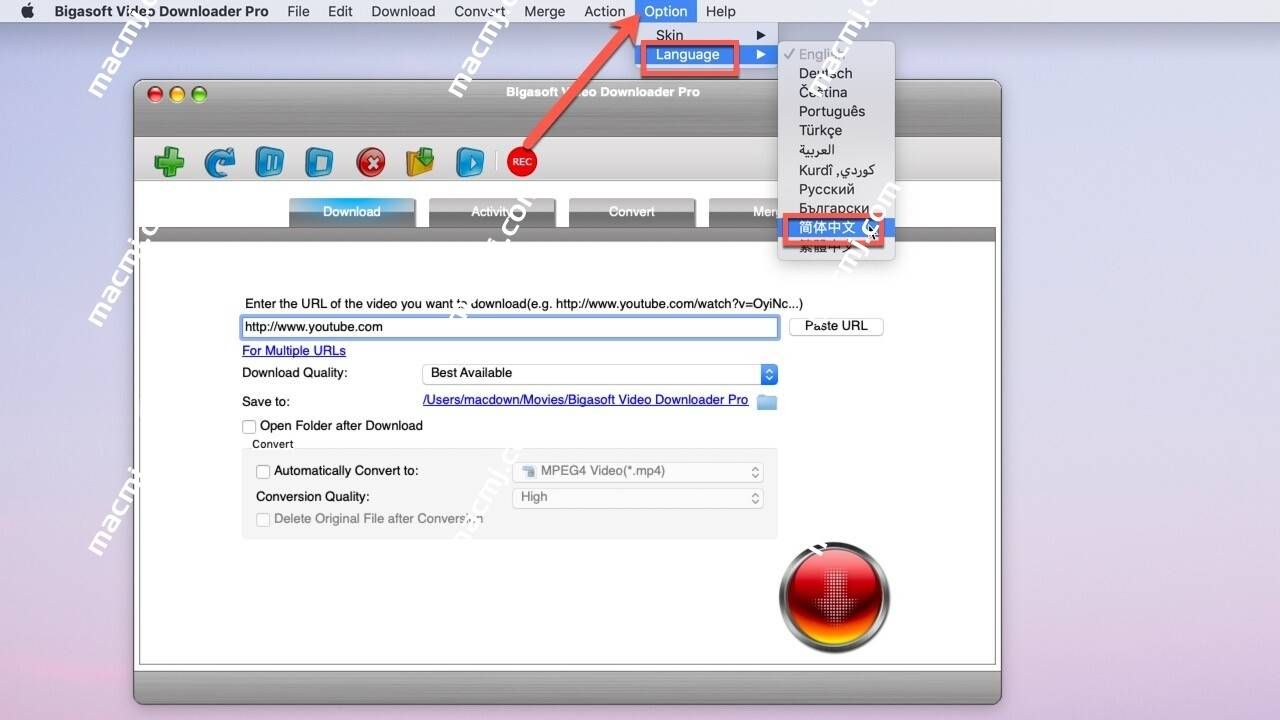Click the Option menu
The height and width of the screenshot is (720, 1280).
[x=666, y=11]
